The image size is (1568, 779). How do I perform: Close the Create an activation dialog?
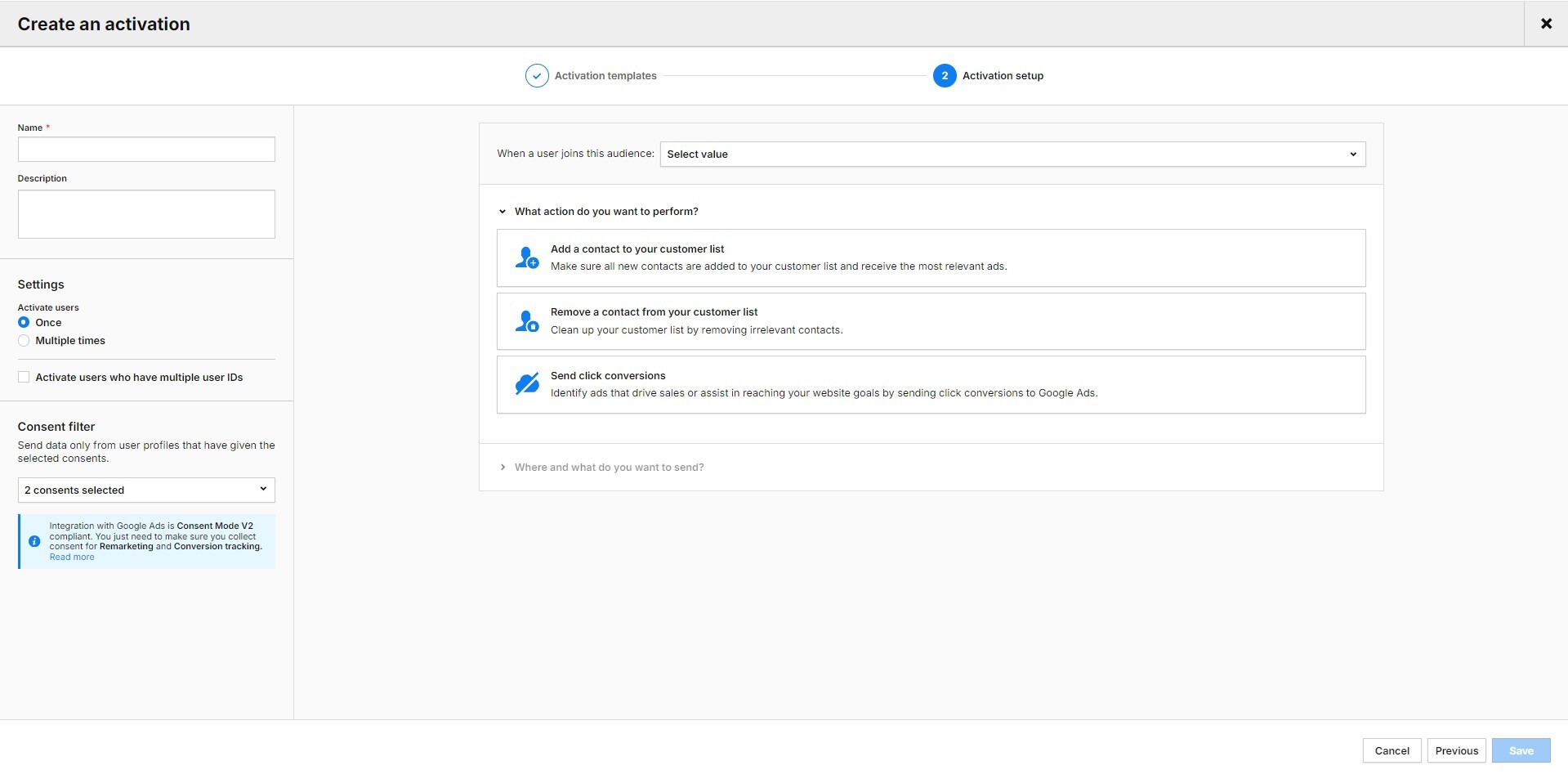click(x=1546, y=23)
